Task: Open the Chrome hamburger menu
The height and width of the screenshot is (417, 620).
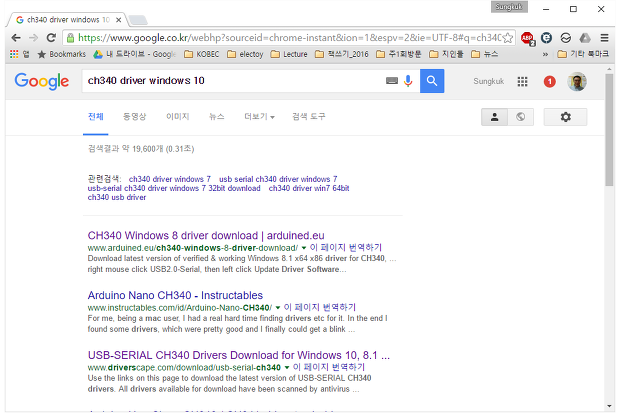Action: coord(604,38)
